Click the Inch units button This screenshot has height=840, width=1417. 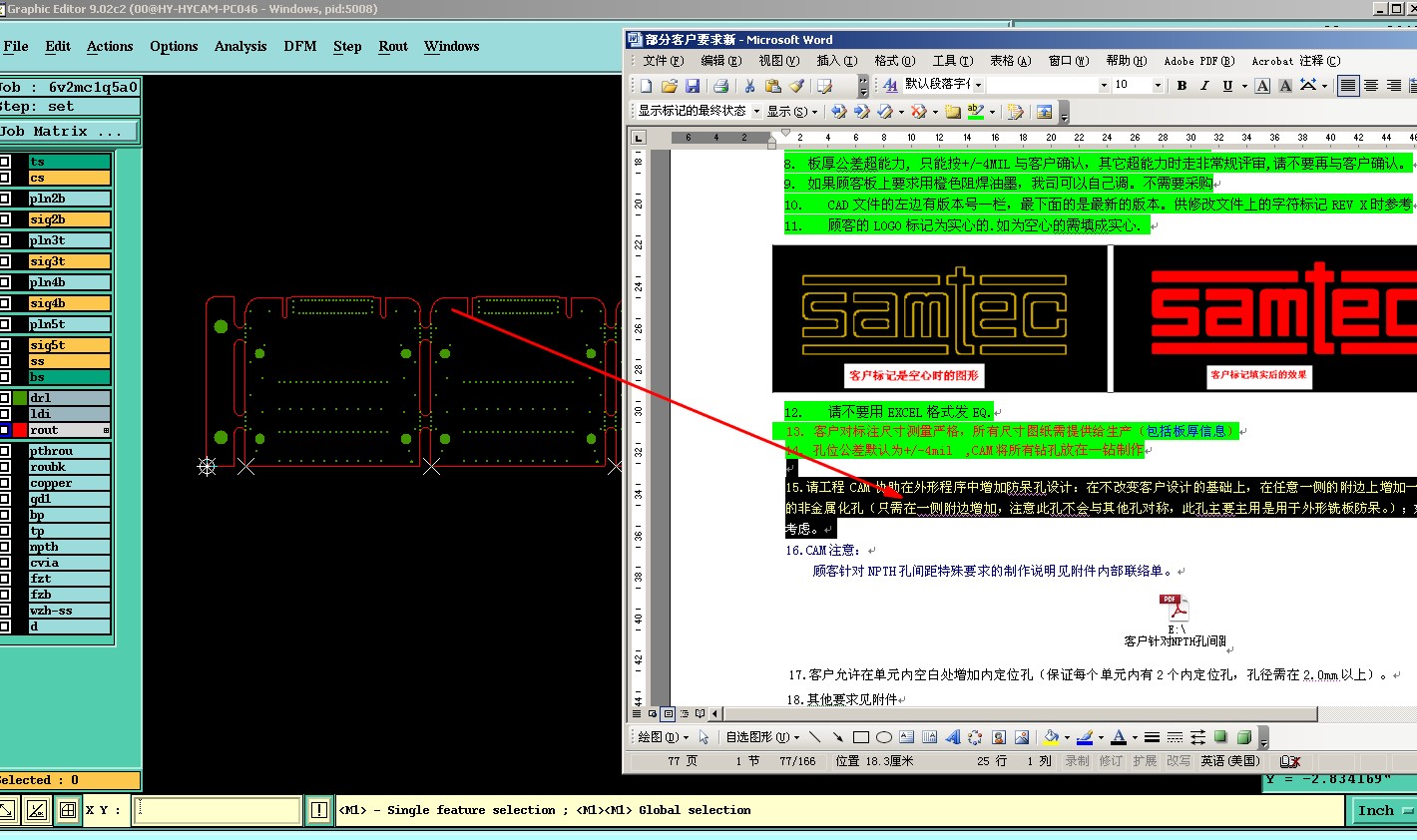[1382, 811]
